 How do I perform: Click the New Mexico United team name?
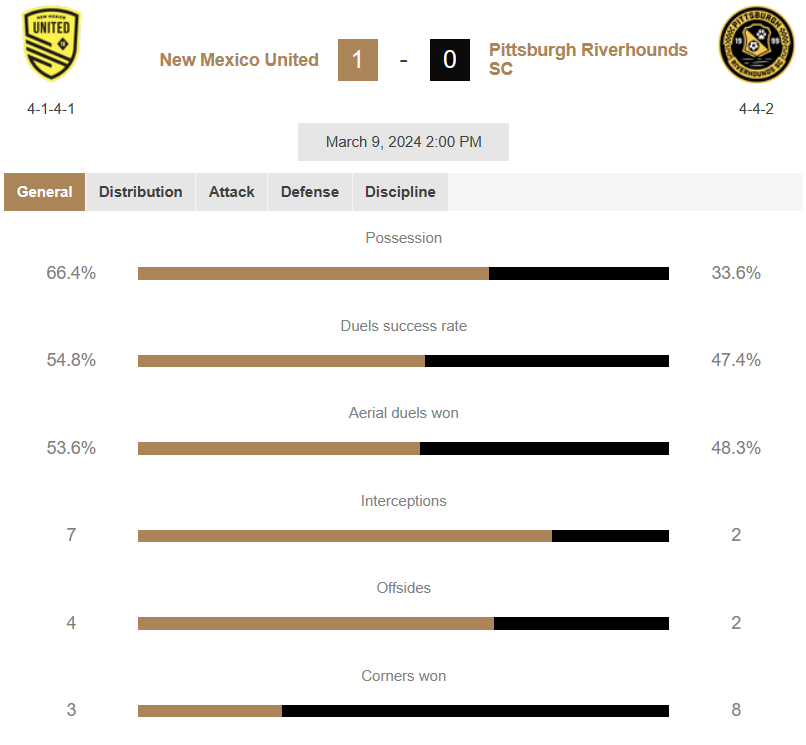coord(239,60)
